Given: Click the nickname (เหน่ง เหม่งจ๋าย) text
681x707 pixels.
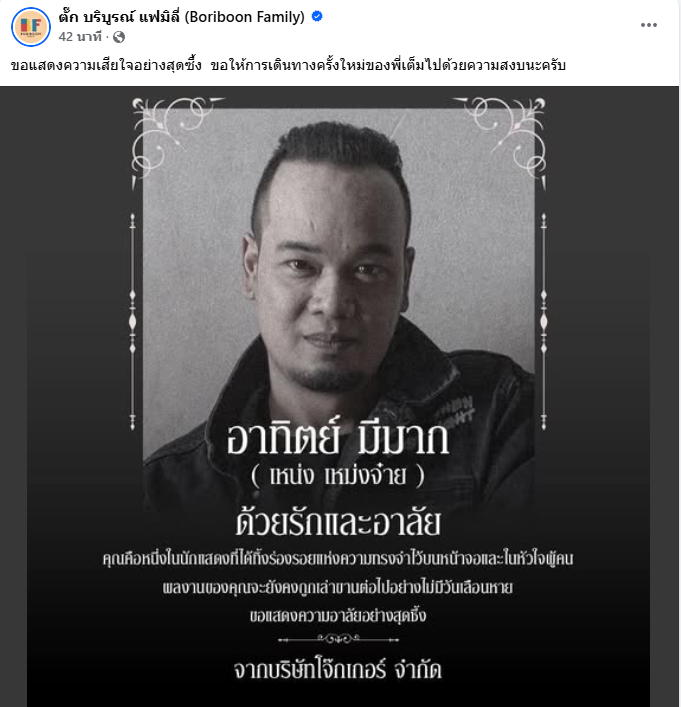Looking at the screenshot, I should point(338,475).
